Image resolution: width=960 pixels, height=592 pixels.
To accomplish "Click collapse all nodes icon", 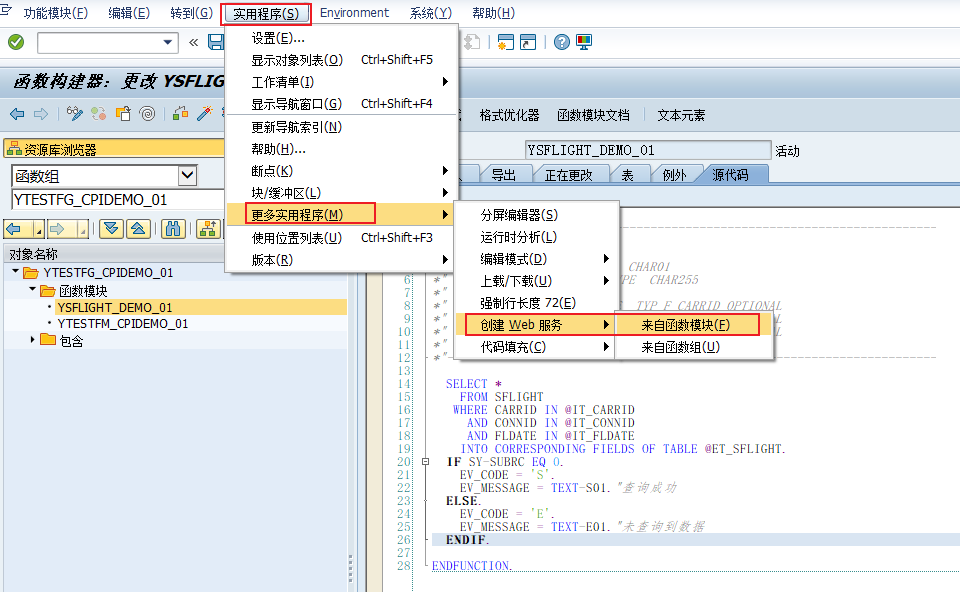I will pyautogui.click(x=138, y=229).
